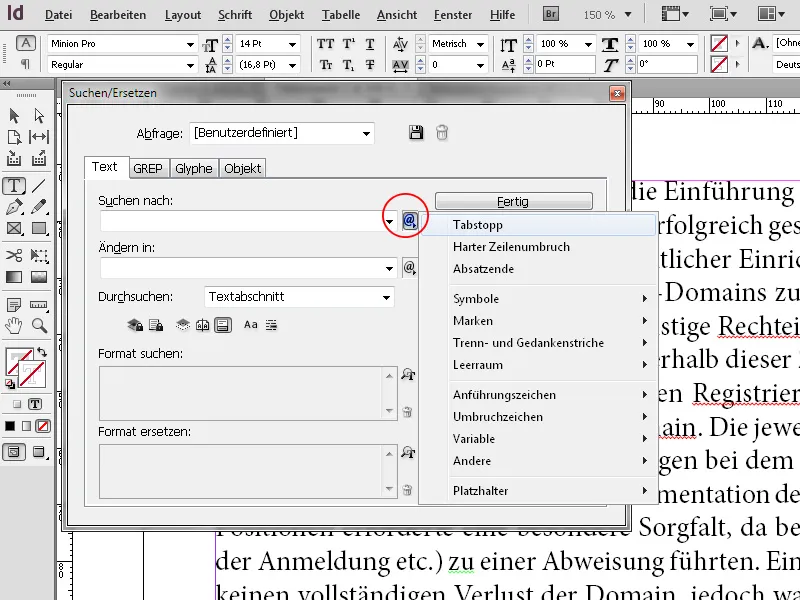Click the Fertig button

click(x=512, y=200)
